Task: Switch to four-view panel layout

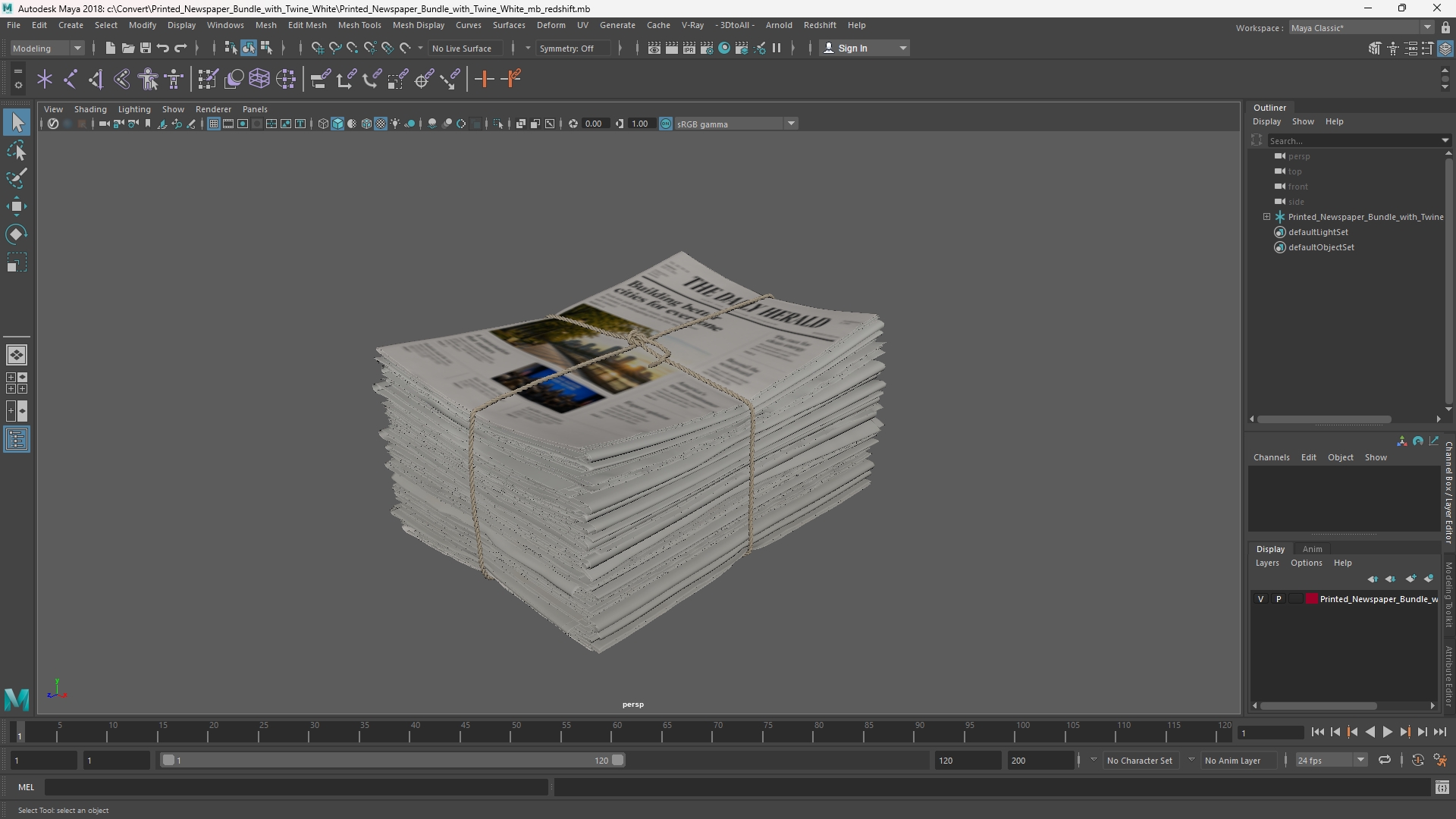Action: pyautogui.click(x=17, y=383)
